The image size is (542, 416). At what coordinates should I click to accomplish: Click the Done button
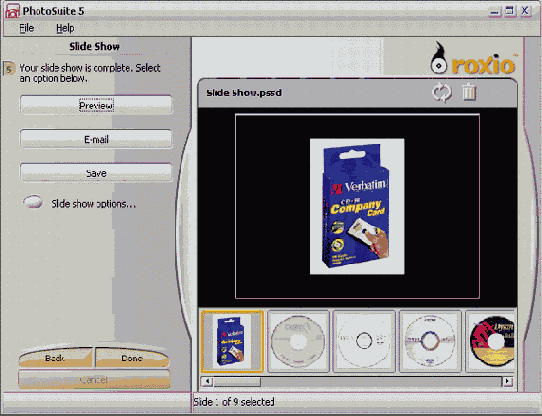pos(132,358)
